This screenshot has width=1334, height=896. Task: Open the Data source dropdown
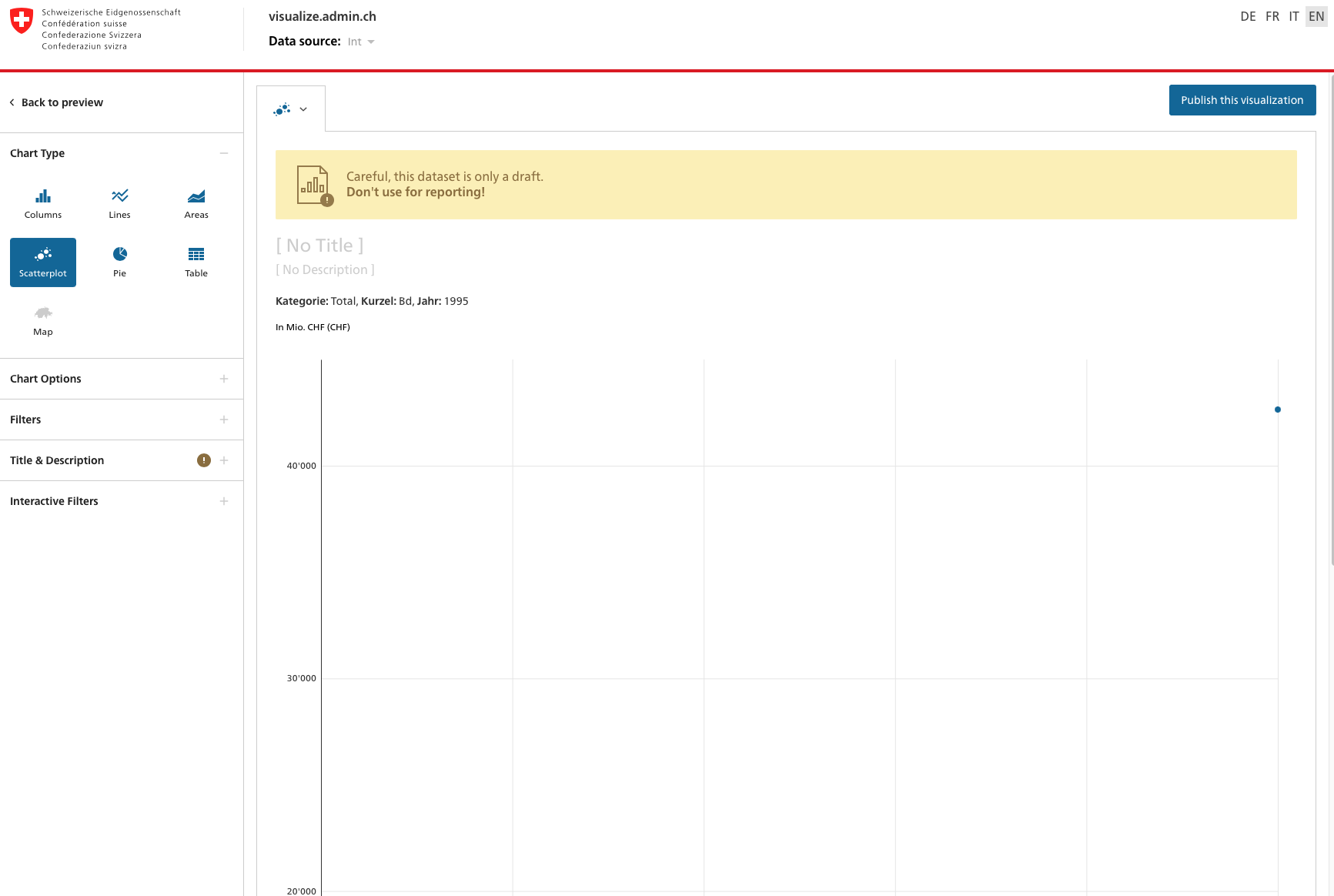click(x=360, y=42)
